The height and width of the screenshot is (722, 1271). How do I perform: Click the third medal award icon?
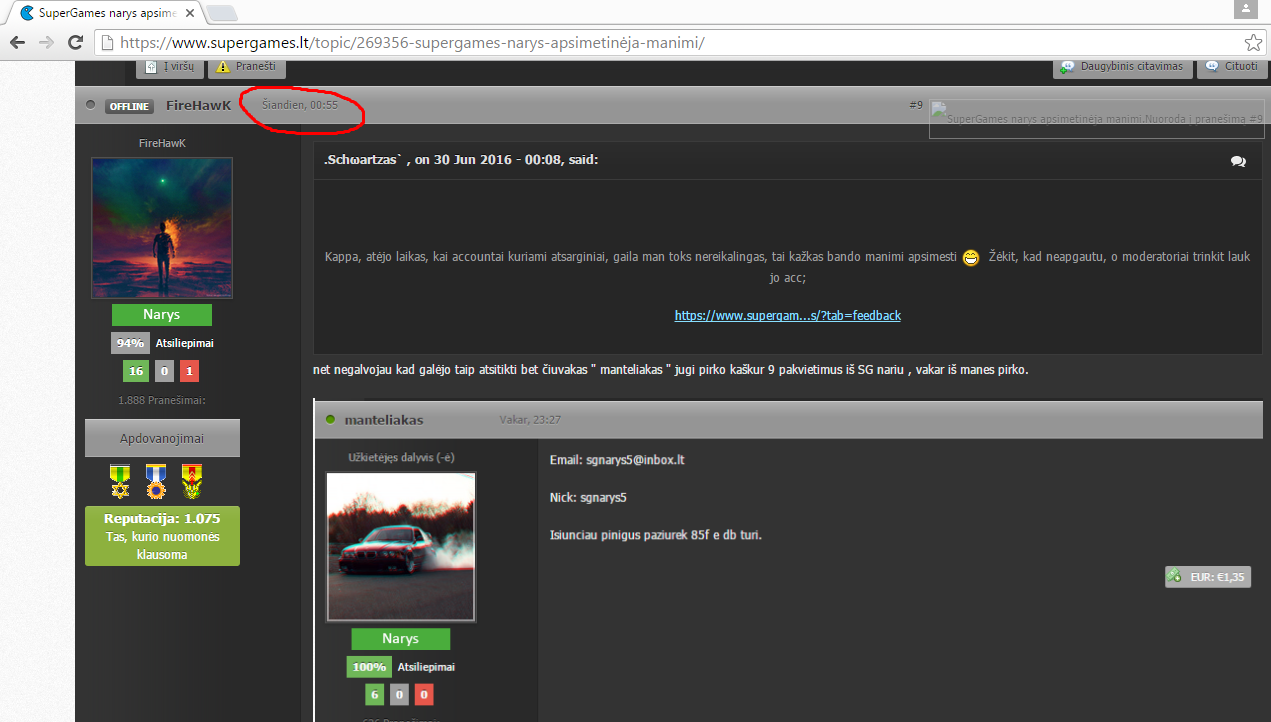coord(192,481)
